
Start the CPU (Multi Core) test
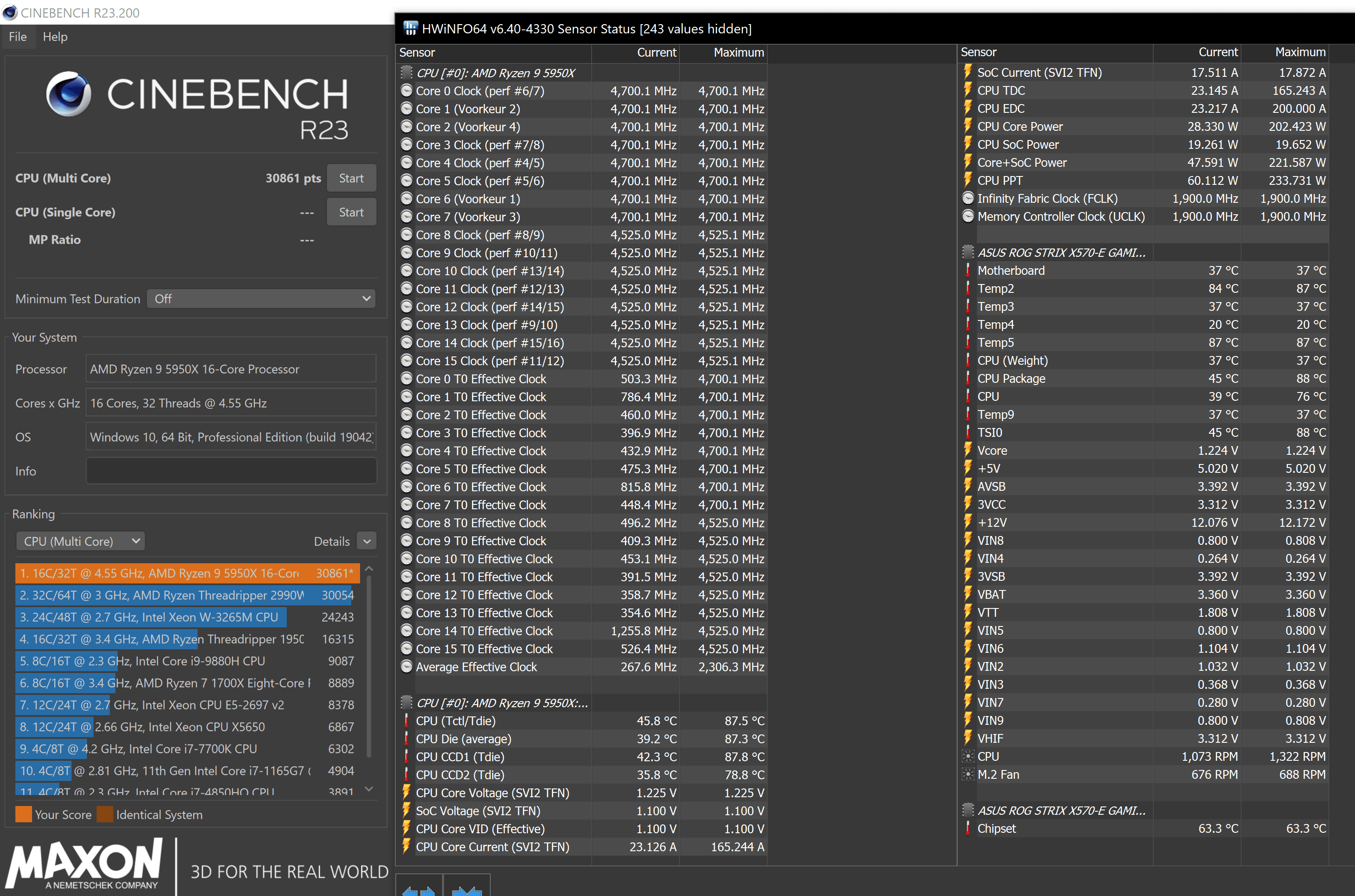pyautogui.click(x=351, y=178)
